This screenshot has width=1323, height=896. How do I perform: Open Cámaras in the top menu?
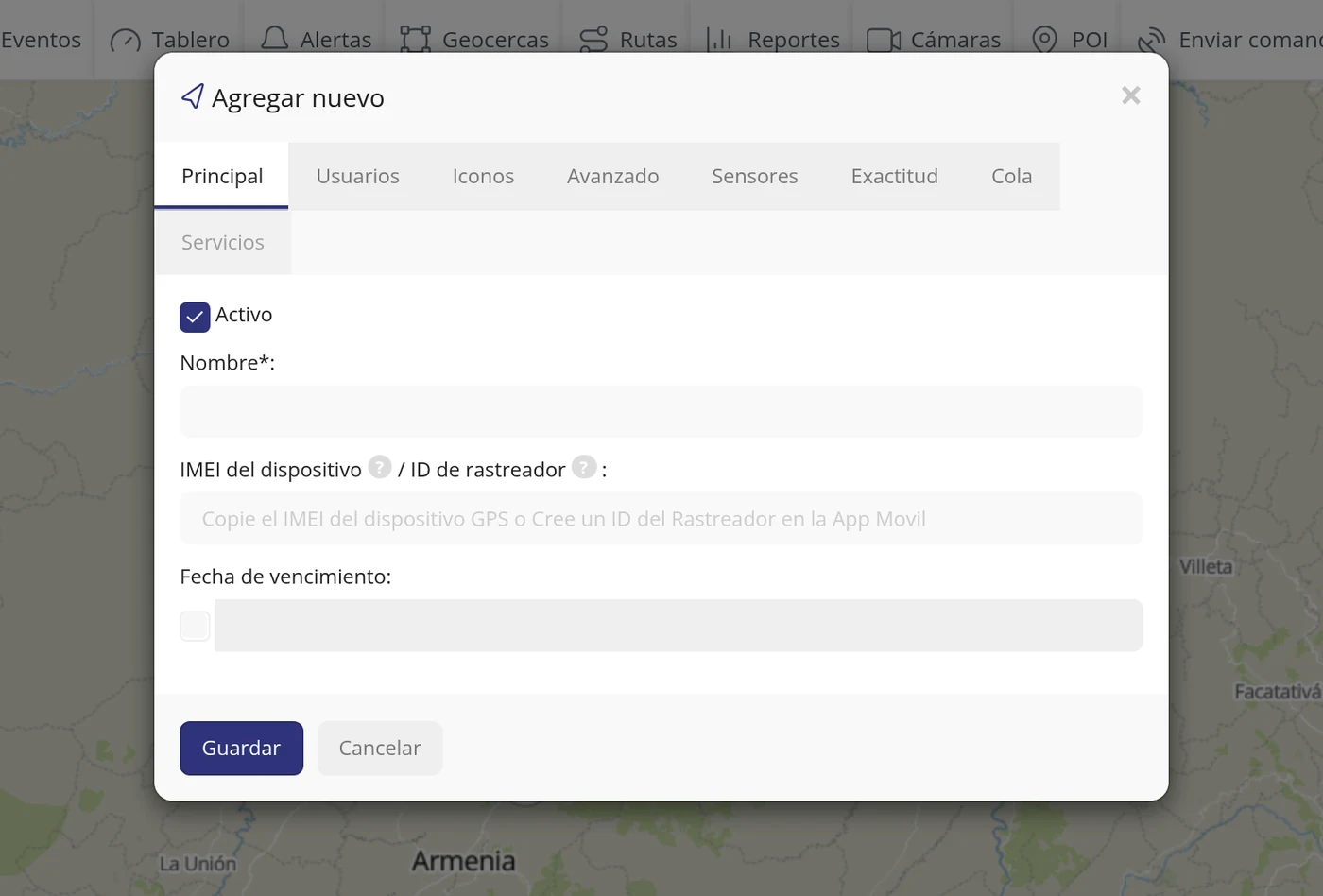point(934,40)
